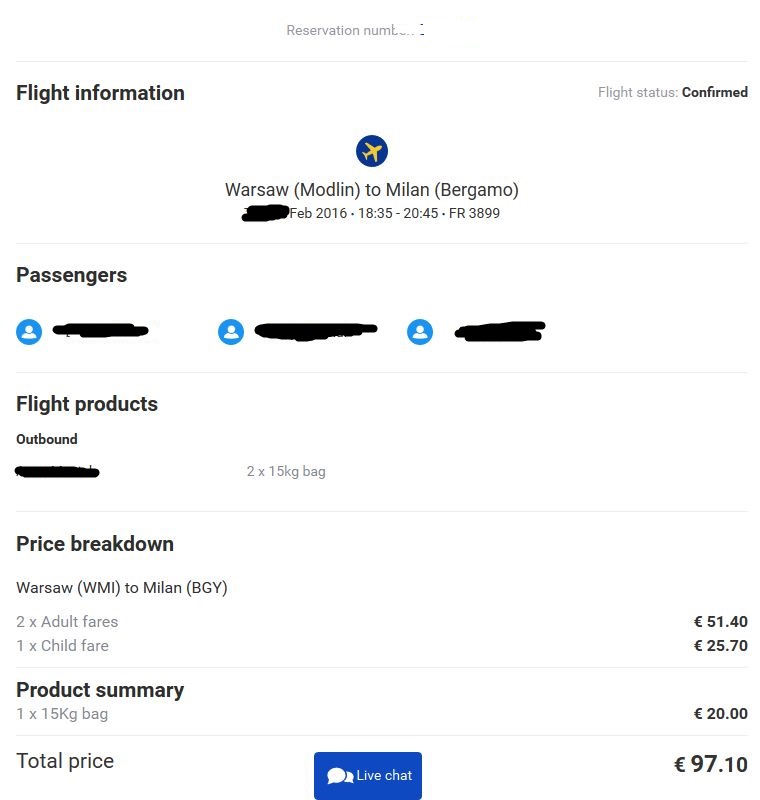The image size is (760, 800).
Task: Select the first passenger avatar icon
Action: [x=29, y=332]
